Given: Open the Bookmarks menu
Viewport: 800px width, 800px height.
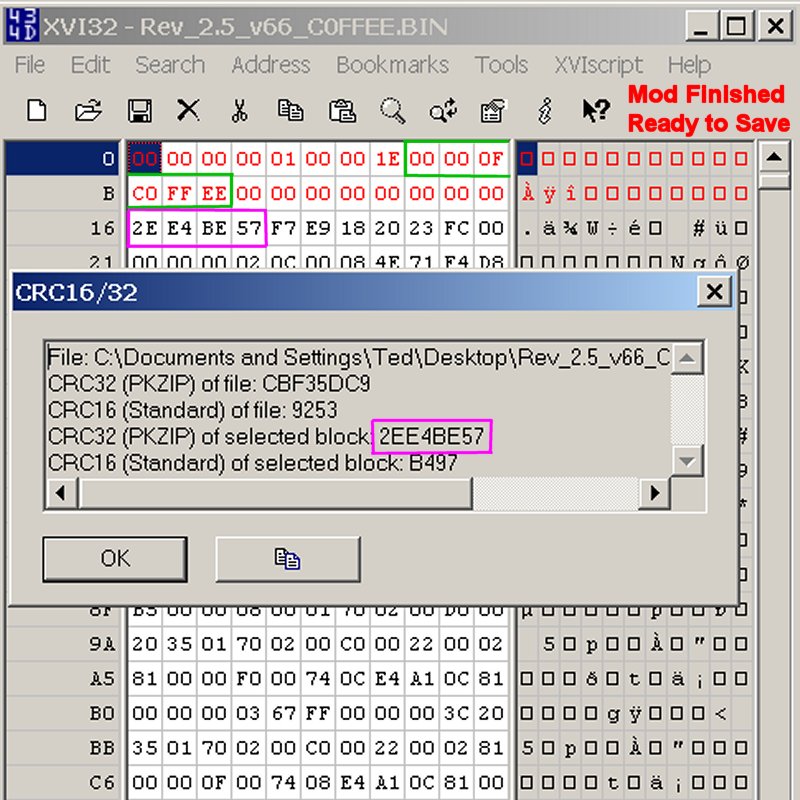Looking at the screenshot, I should pyautogui.click(x=392, y=65).
